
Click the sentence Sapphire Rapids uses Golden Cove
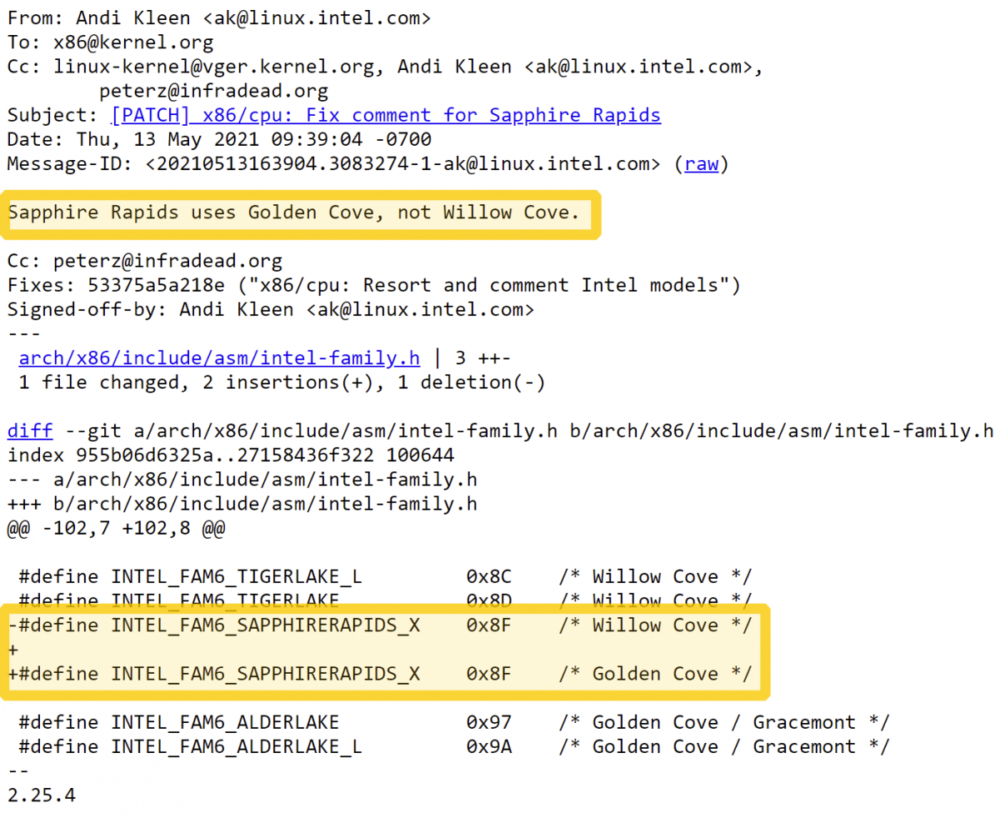coord(293,212)
